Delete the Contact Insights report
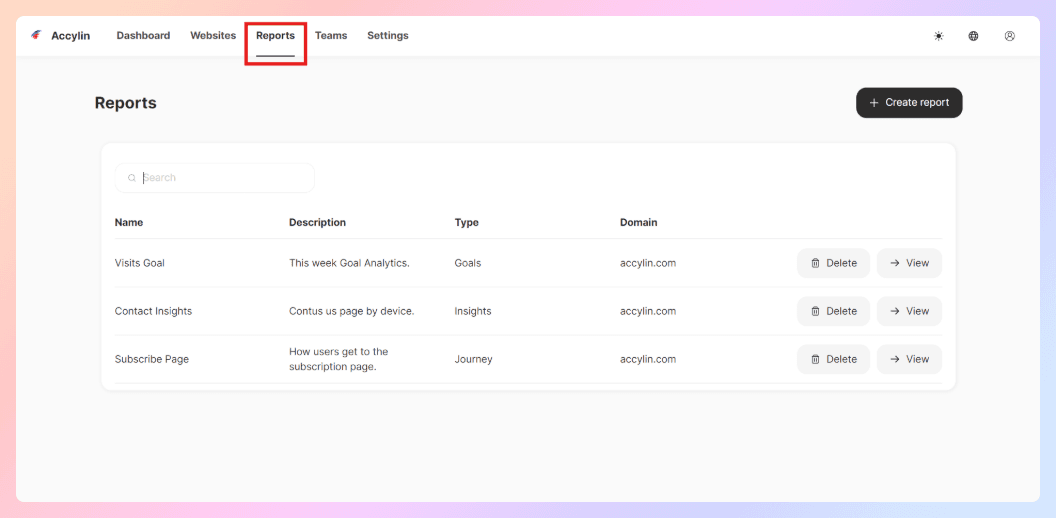Viewport: 1056px width, 518px height. (x=833, y=311)
